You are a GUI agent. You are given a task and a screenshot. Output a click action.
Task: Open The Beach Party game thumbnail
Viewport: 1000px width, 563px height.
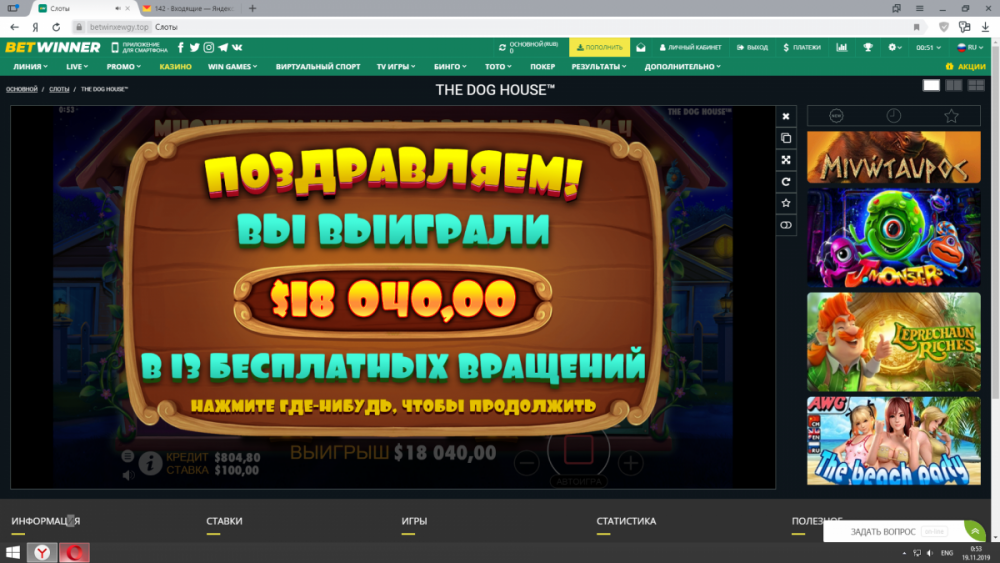[x=893, y=441]
